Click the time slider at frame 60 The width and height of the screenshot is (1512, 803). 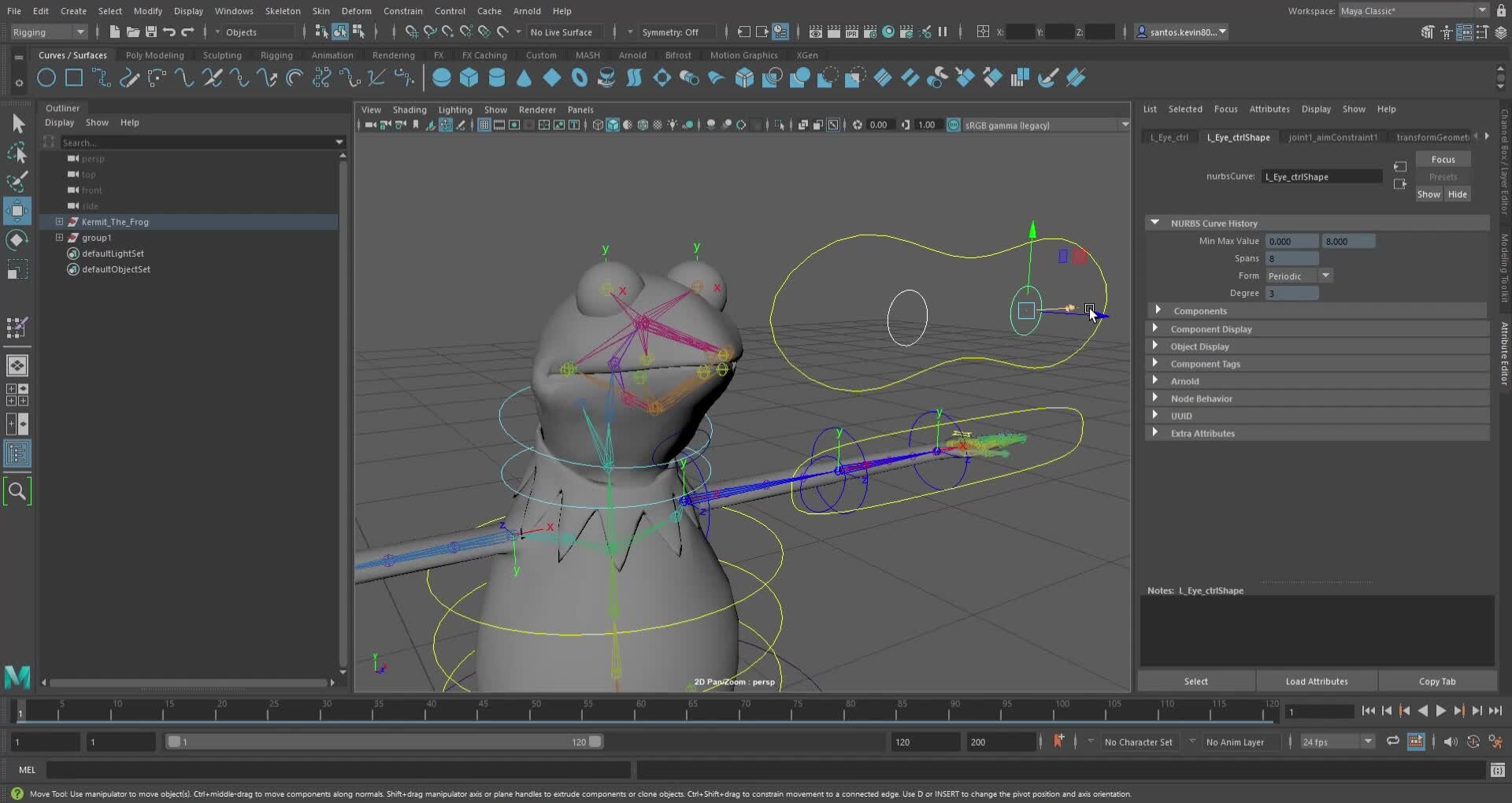click(641, 711)
